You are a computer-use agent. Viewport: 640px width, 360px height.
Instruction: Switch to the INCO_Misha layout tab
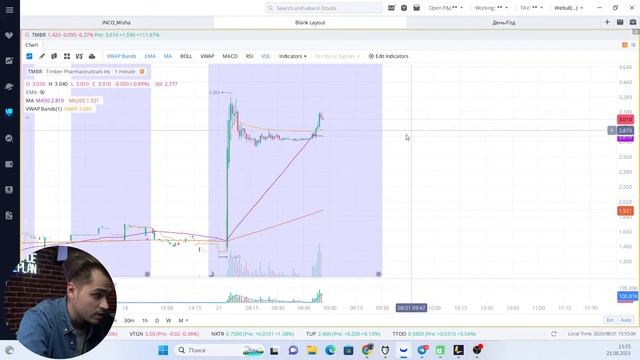pos(116,22)
